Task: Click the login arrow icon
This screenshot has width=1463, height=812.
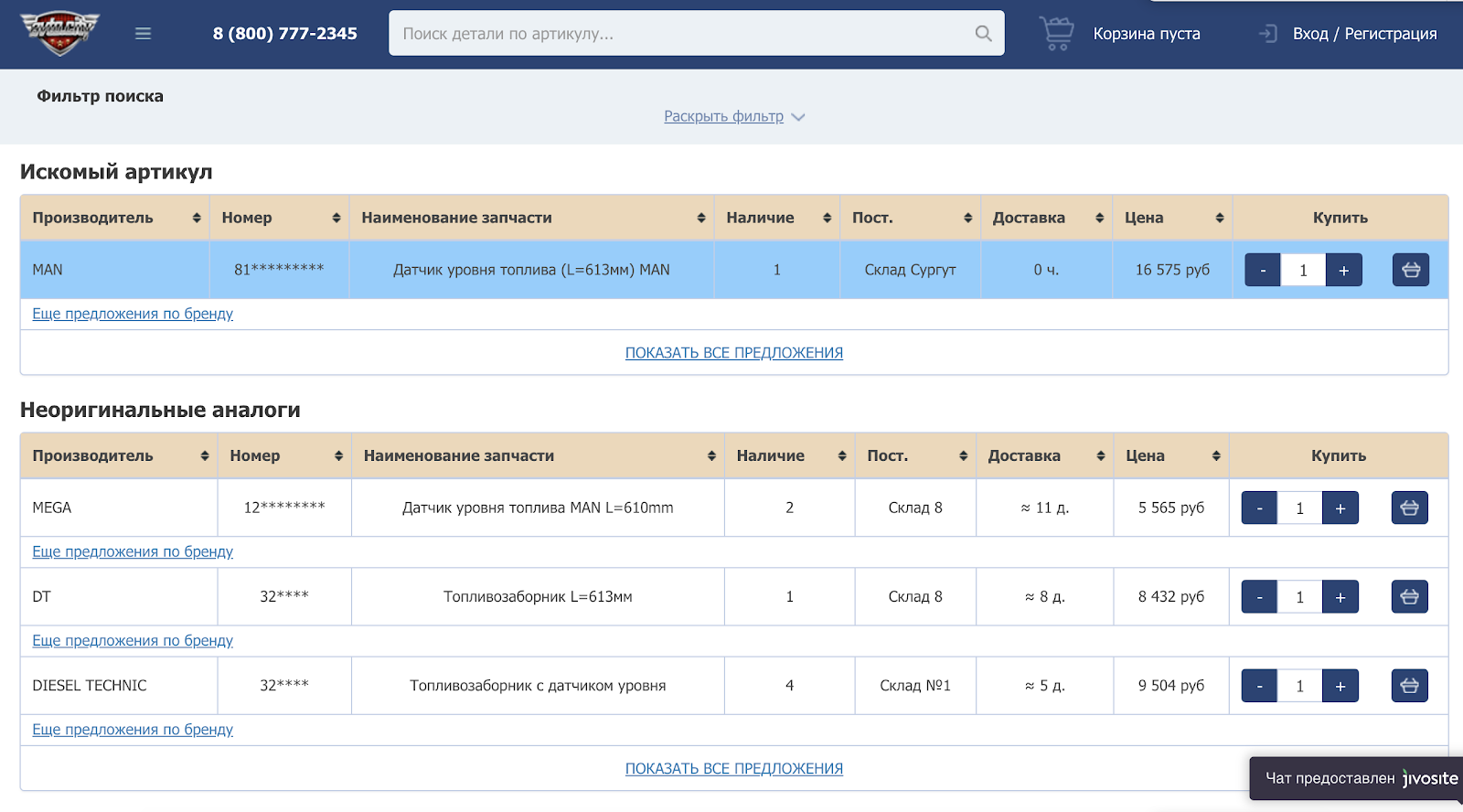Action: (x=1268, y=34)
